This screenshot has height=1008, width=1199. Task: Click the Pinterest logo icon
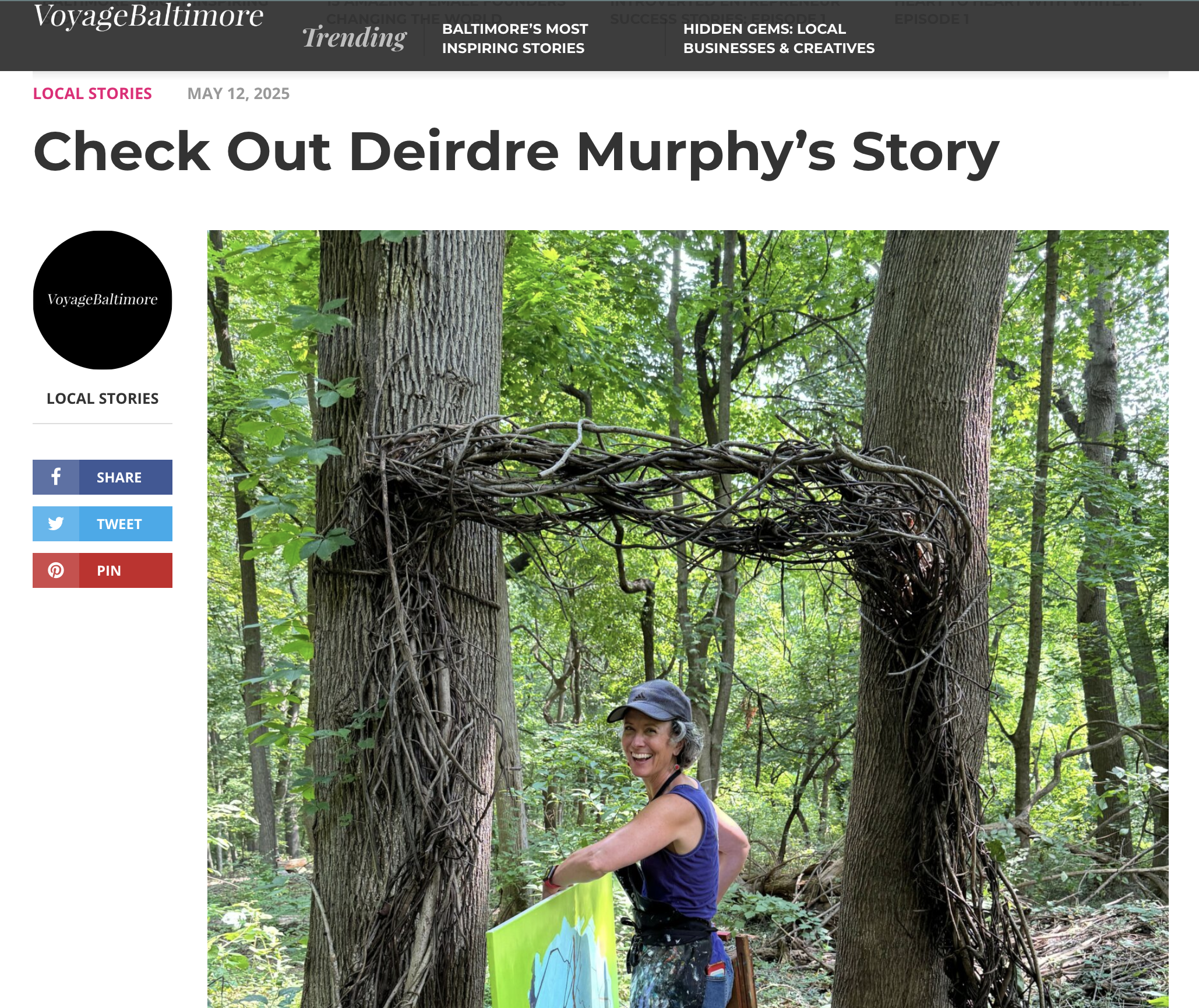56,570
